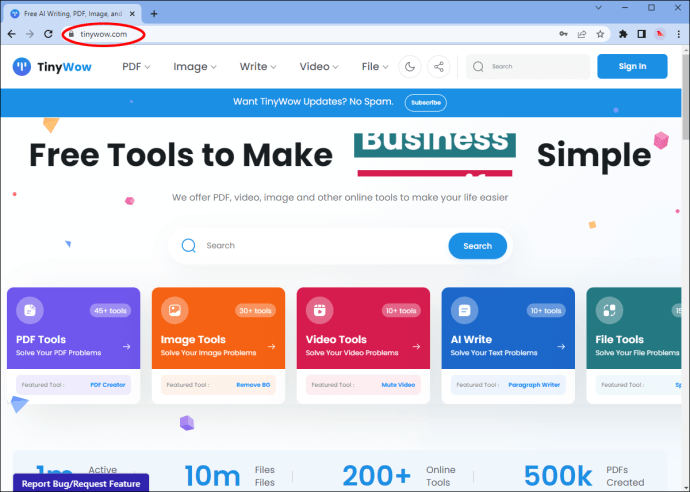The height and width of the screenshot is (492, 690).
Task: Expand the File dropdown menu
Action: coord(375,66)
